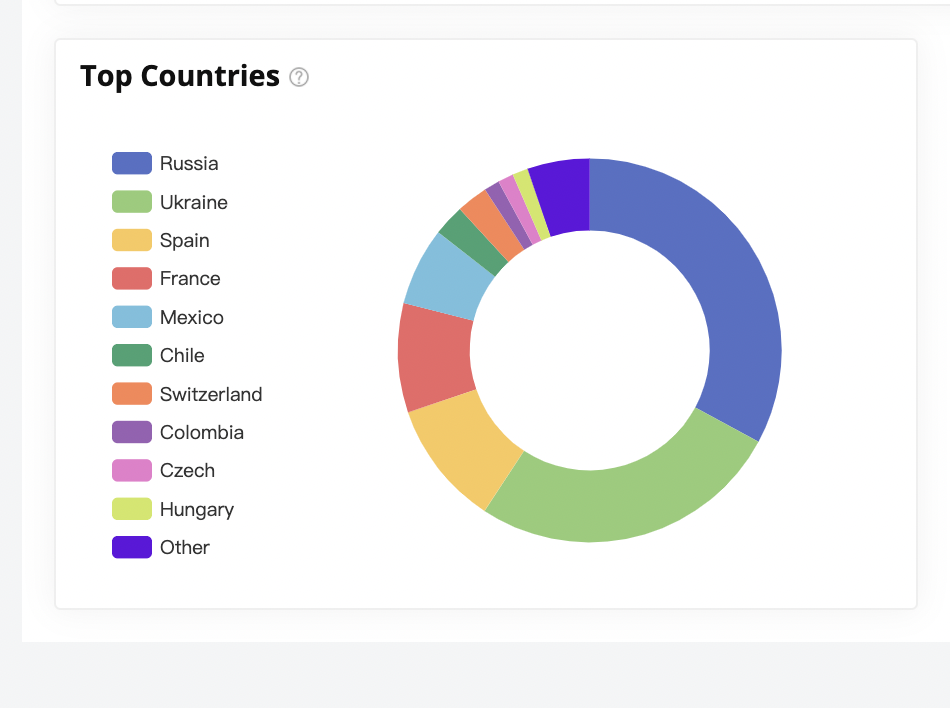The image size is (950, 708).
Task: Toggle the Hungary legend color swatch
Action: coord(131,509)
